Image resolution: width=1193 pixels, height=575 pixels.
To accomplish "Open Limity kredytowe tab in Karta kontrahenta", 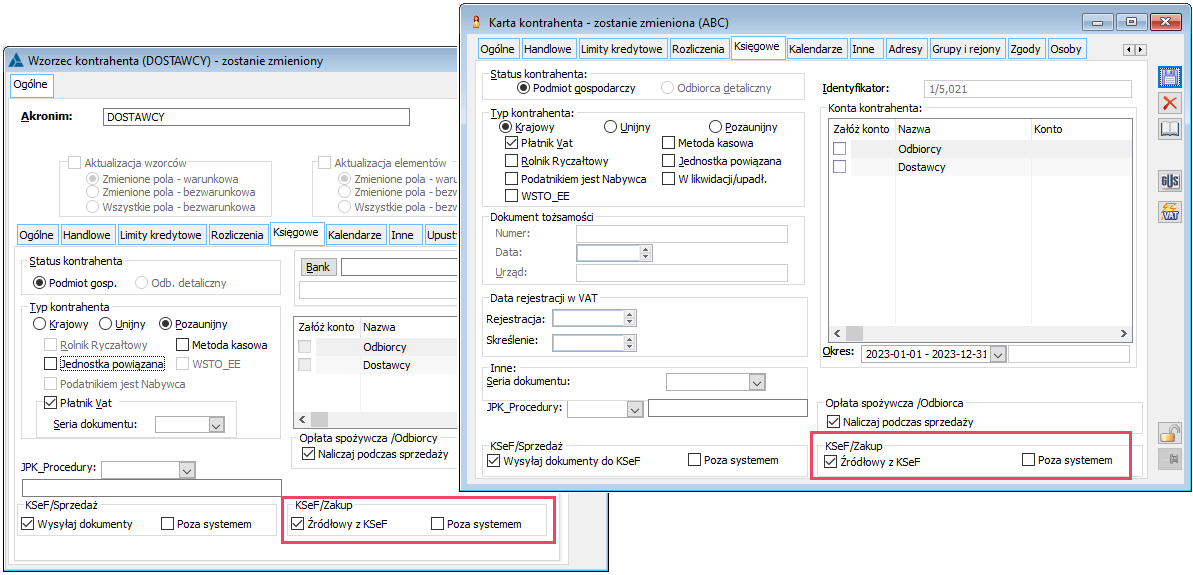I will click(x=622, y=49).
